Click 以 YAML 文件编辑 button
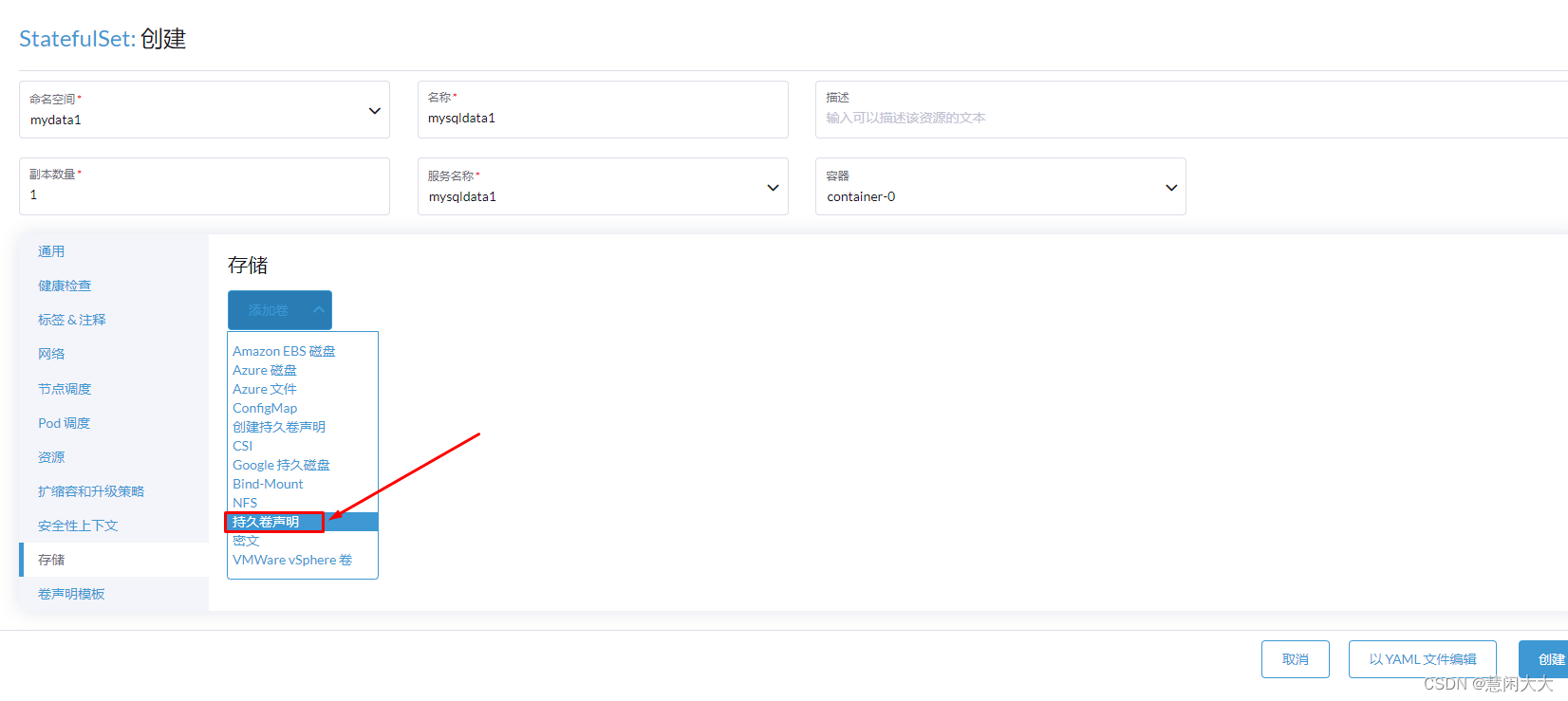Viewport: 1568px width, 701px height. pos(1423,659)
